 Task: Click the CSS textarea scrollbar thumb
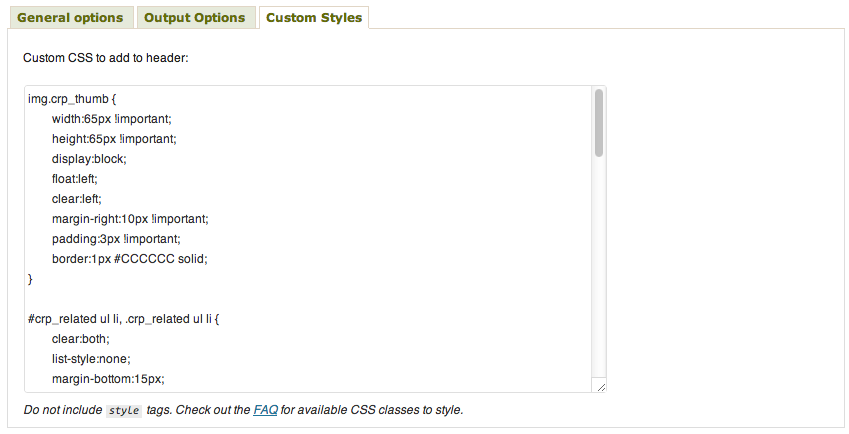(599, 123)
